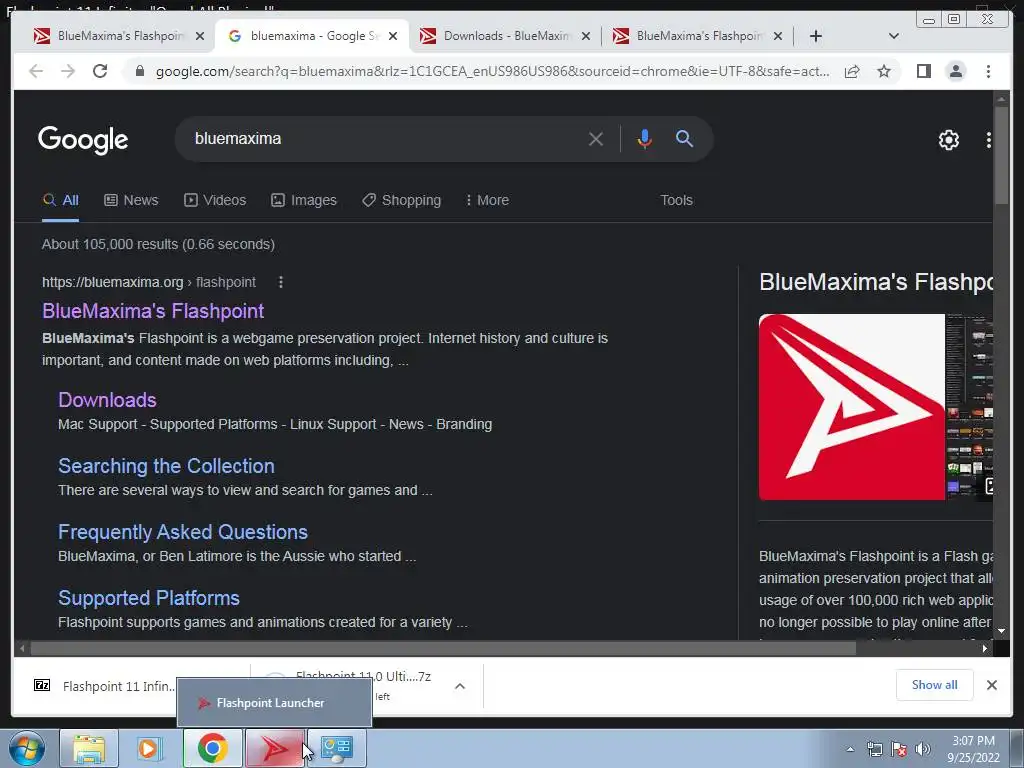Expand the tab search dropdown arrow
1024x768 pixels.
click(x=893, y=36)
